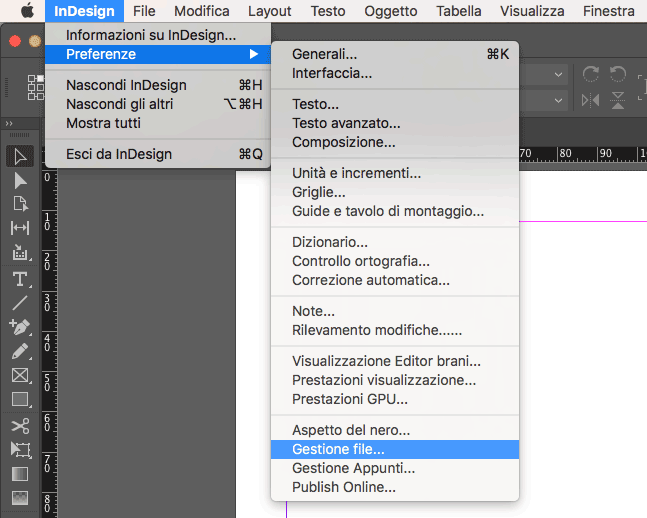Choose Informazioni su InDesign...
Image resolution: width=647 pixels, height=518 pixels.
point(158,35)
